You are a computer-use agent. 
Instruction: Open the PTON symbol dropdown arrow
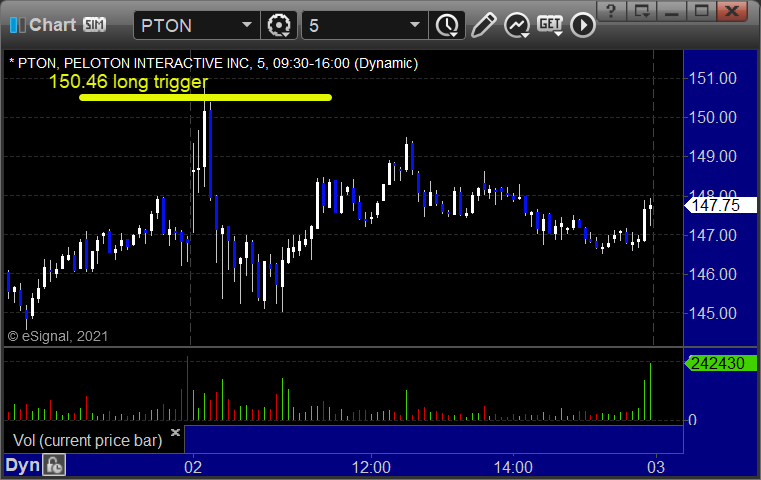click(x=247, y=25)
